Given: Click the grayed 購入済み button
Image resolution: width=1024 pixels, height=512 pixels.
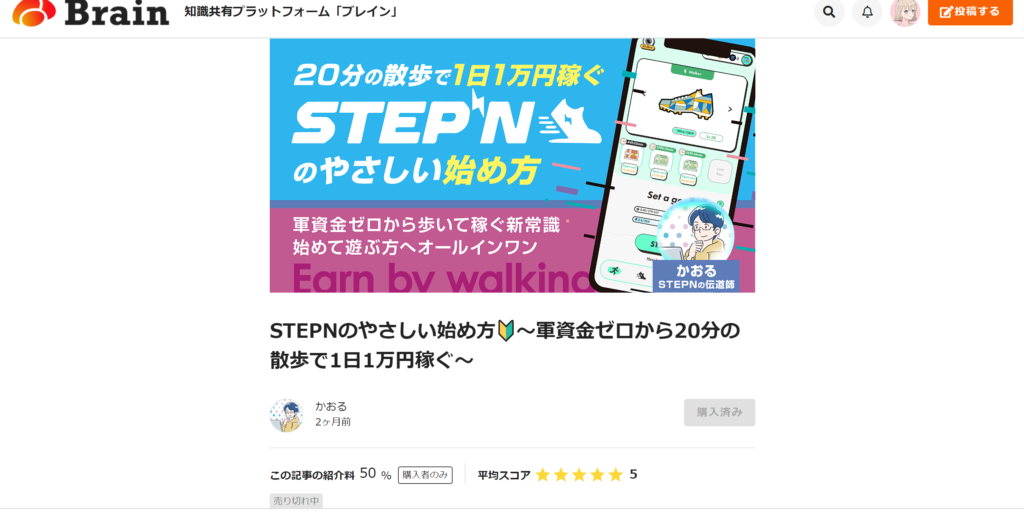Looking at the screenshot, I should [x=719, y=413].
